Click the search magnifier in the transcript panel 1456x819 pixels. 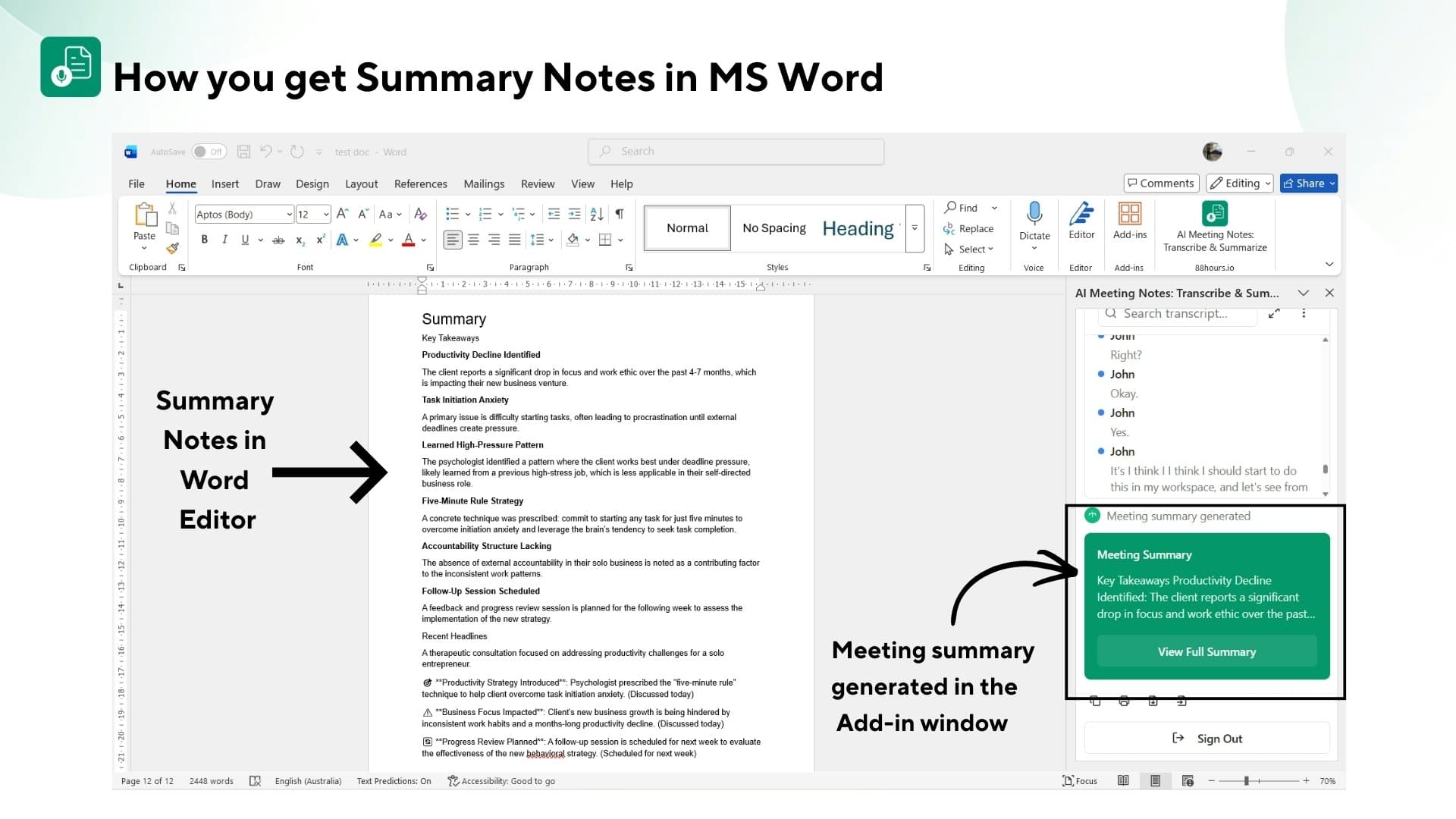pyautogui.click(x=1110, y=313)
